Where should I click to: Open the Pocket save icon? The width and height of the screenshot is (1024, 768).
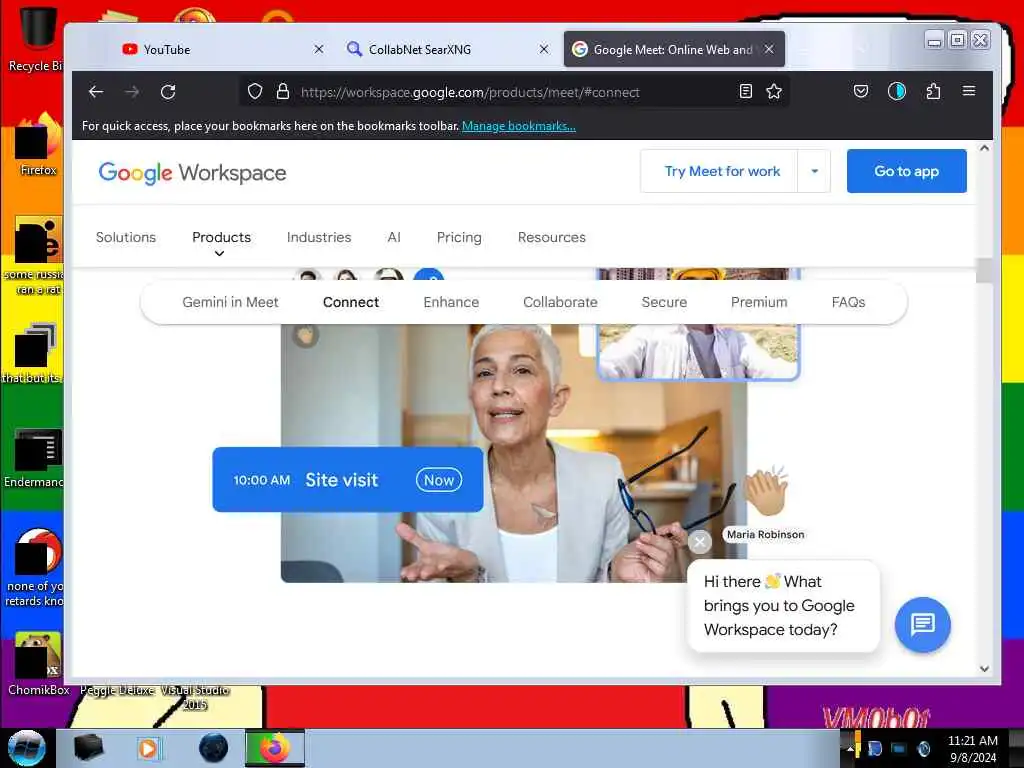pyautogui.click(x=861, y=91)
